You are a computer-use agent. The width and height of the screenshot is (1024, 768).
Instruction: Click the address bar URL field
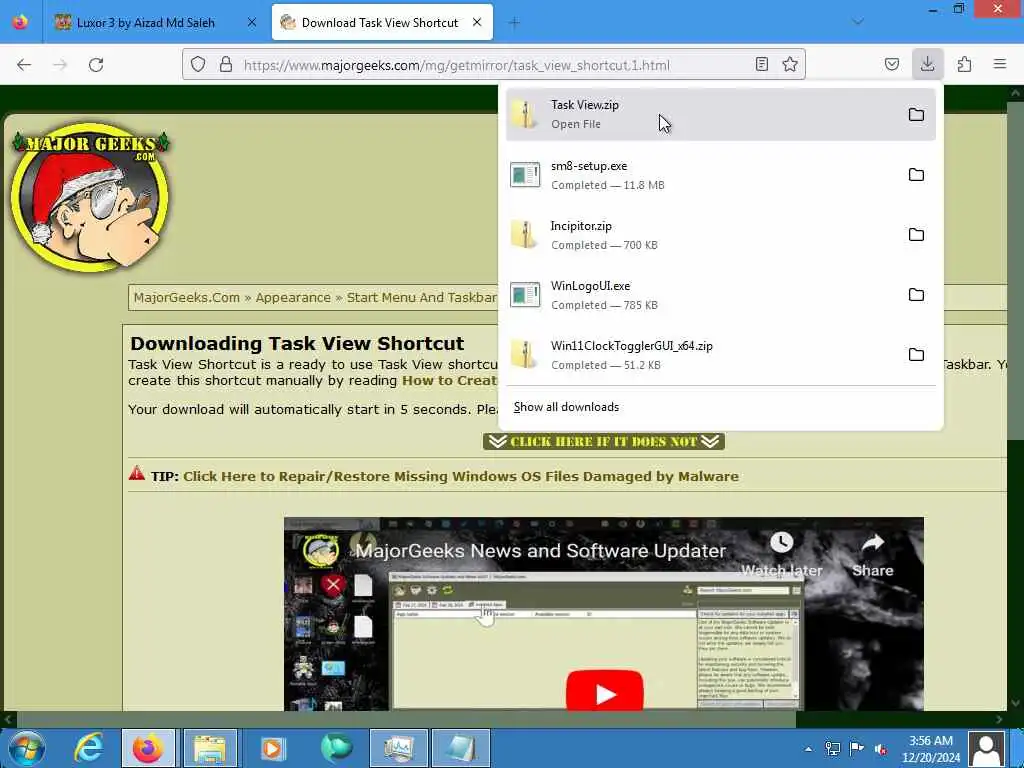point(493,65)
